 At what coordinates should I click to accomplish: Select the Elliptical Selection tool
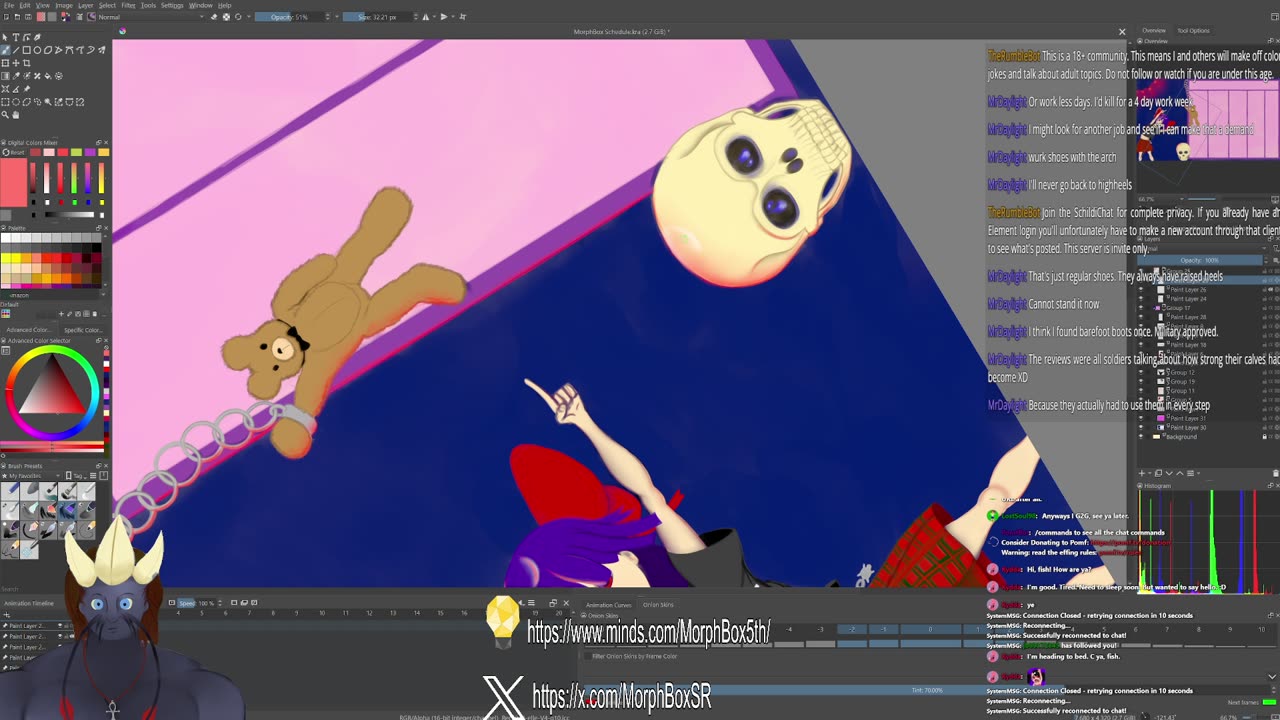pos(16,102)
